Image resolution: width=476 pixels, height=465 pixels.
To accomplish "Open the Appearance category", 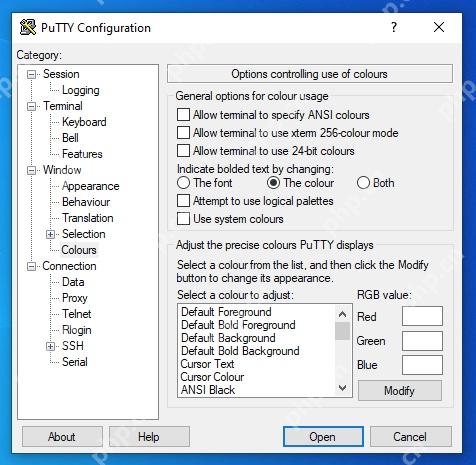I will click(x=90, y=186).
